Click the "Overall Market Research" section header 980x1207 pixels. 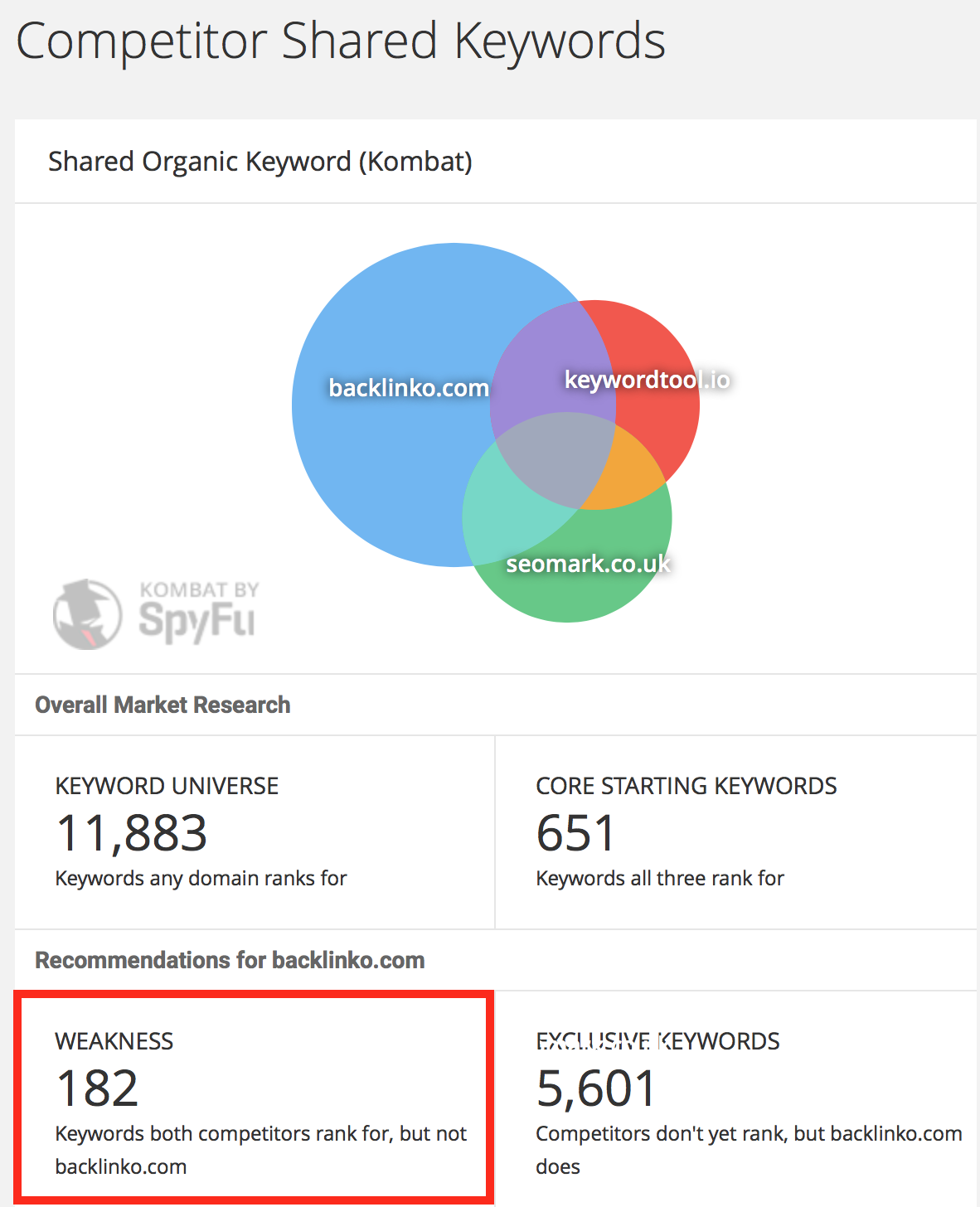[163, 705]
